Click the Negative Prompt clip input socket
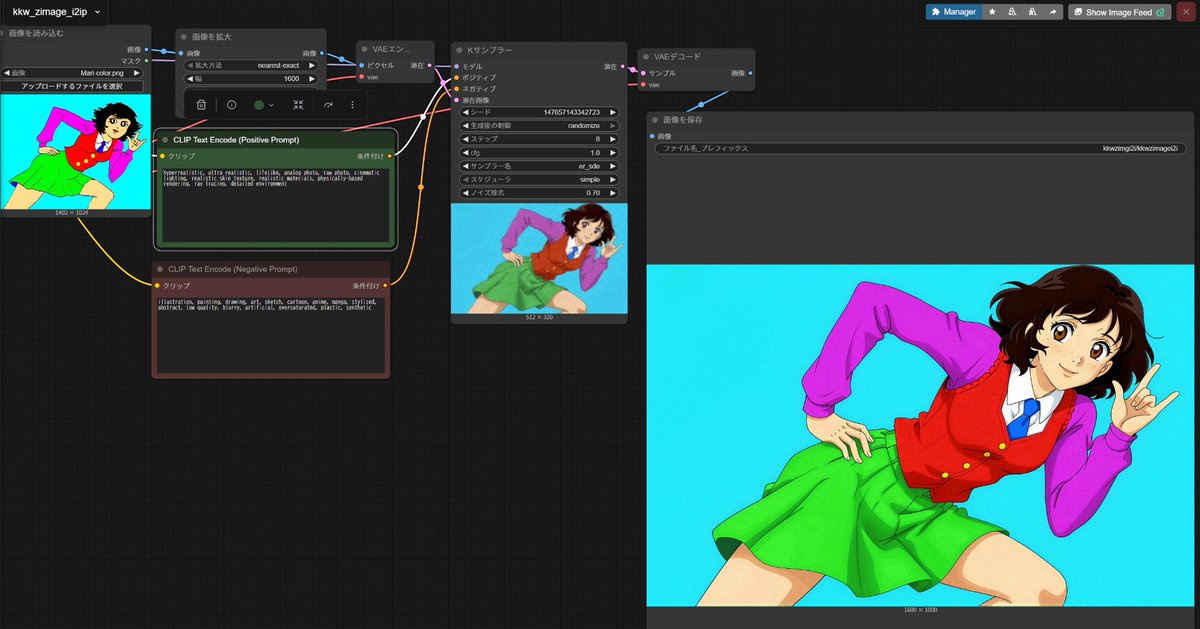Screen dimensions: 1200x629 click(x=157, y=285)
